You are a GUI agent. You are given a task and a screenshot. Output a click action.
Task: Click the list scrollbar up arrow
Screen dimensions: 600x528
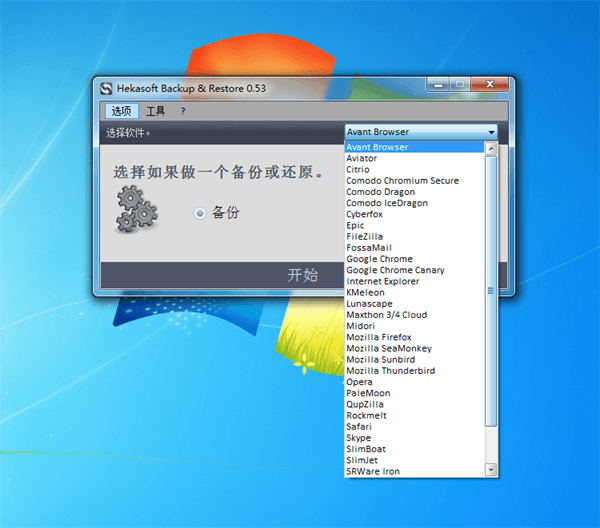click(490, 148)
